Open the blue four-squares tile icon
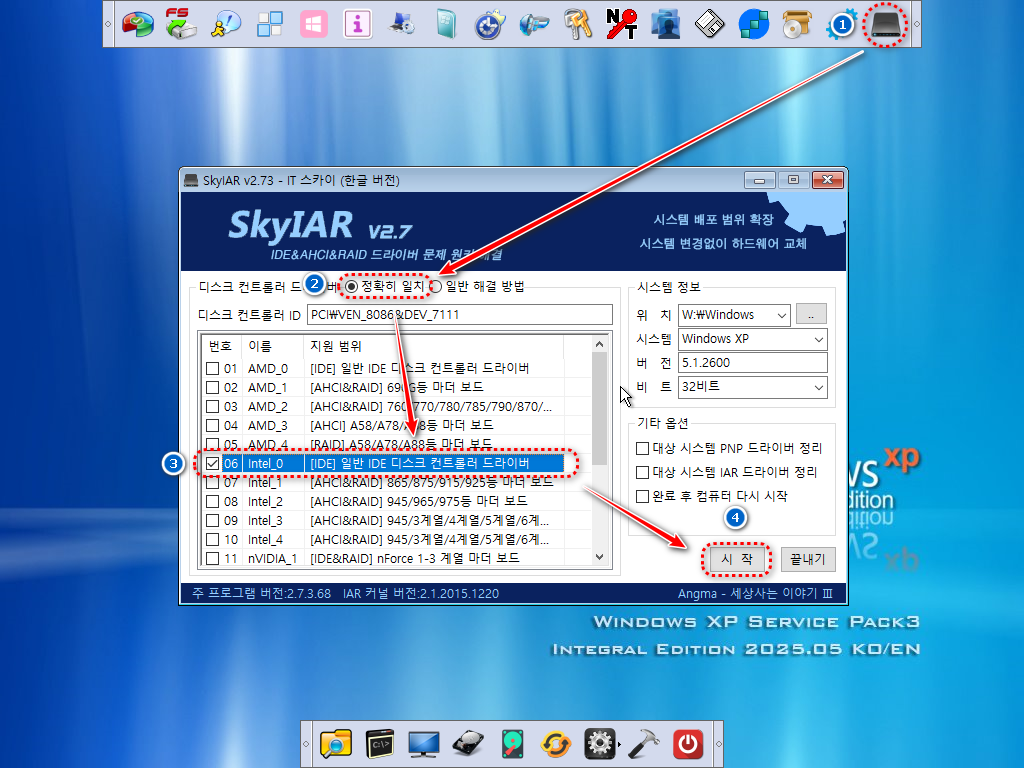The image size is (1024, 768). click(270, 25)
